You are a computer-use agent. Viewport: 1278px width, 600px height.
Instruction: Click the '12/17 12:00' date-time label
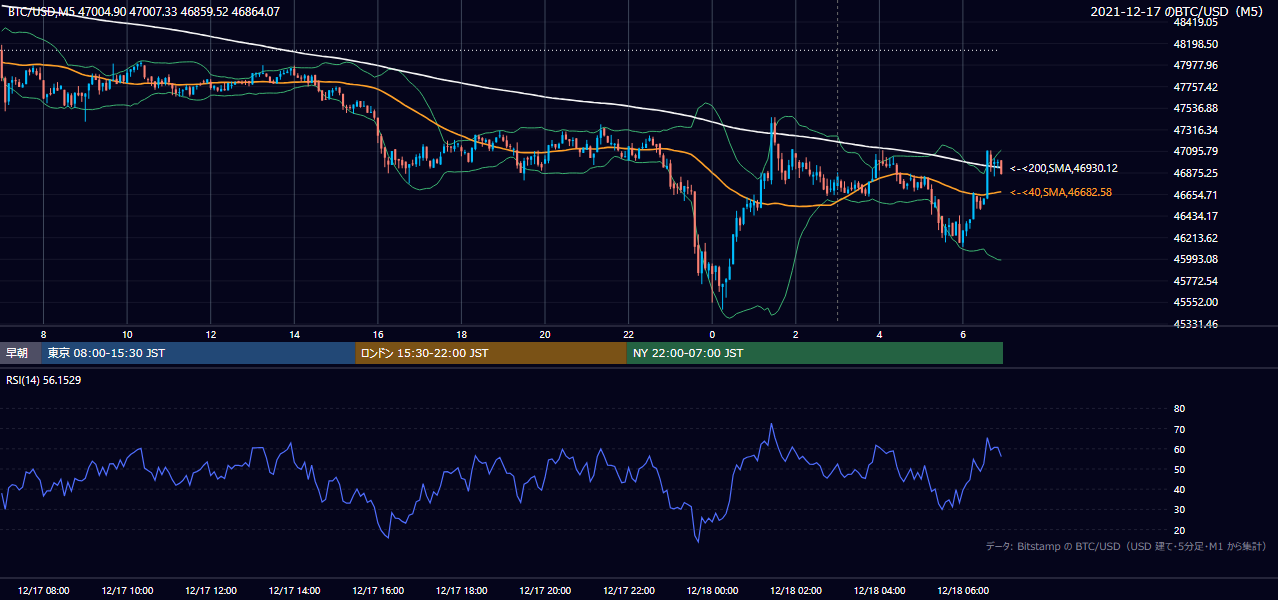(x=211, y=591)
